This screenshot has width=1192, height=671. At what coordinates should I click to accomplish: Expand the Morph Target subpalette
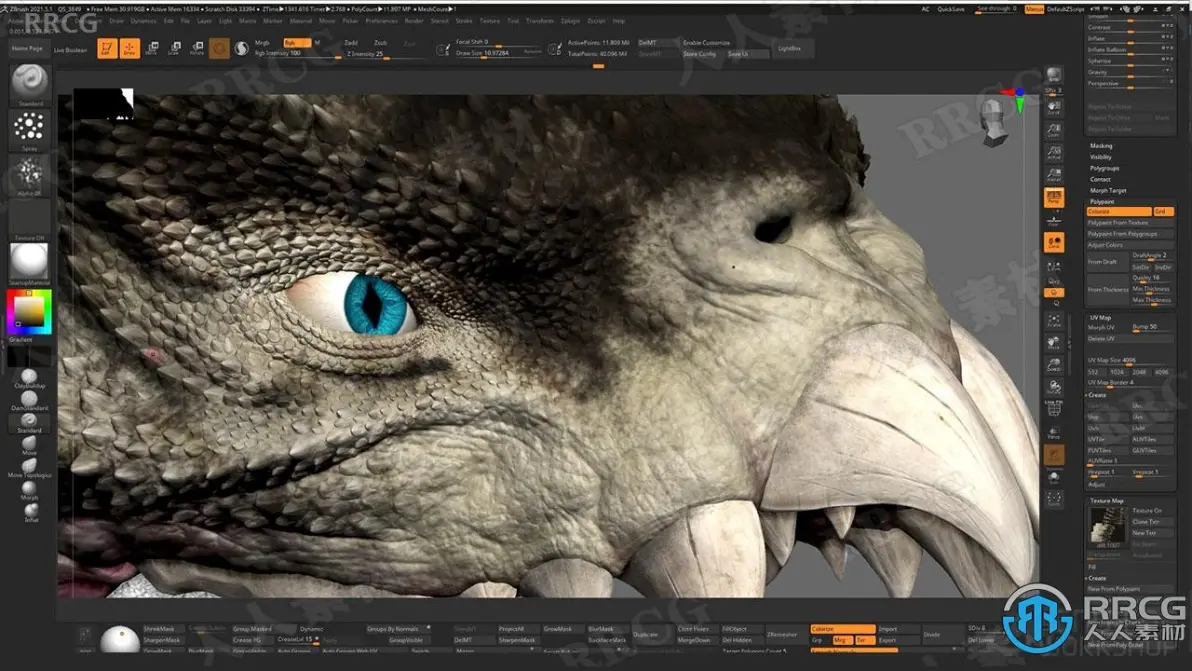(1108, 191)
